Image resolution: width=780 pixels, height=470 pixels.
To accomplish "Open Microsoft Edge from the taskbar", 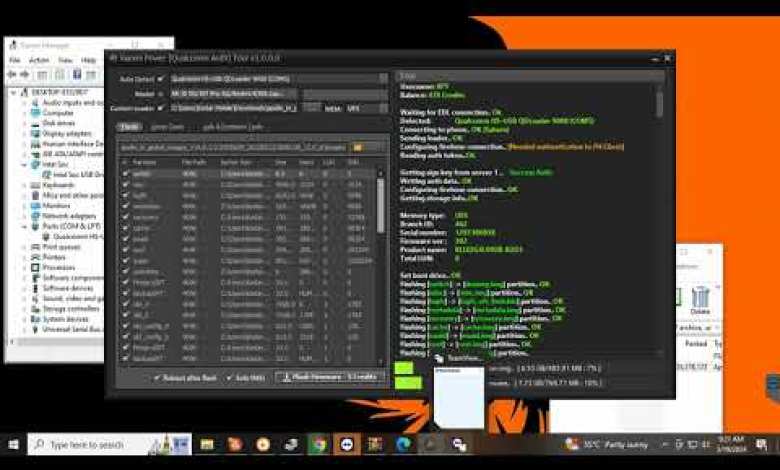I will pyautogui.click(x=403, y=444).
